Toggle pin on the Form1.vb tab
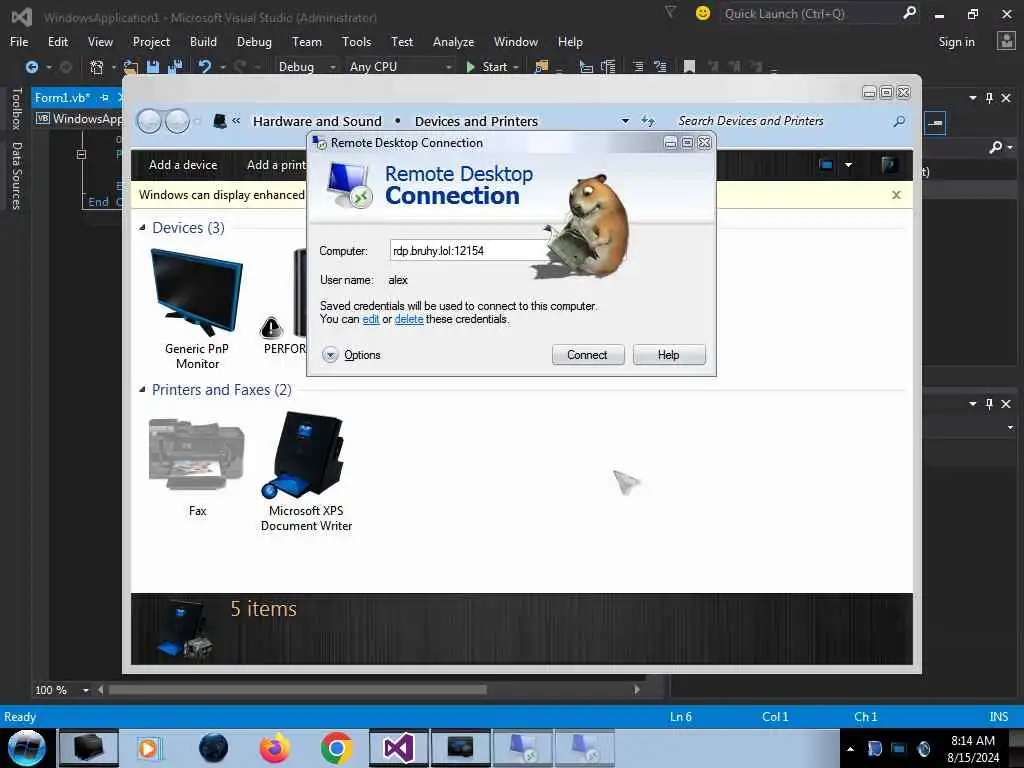This screenshot has width=1024, height=768. (104, 97)
